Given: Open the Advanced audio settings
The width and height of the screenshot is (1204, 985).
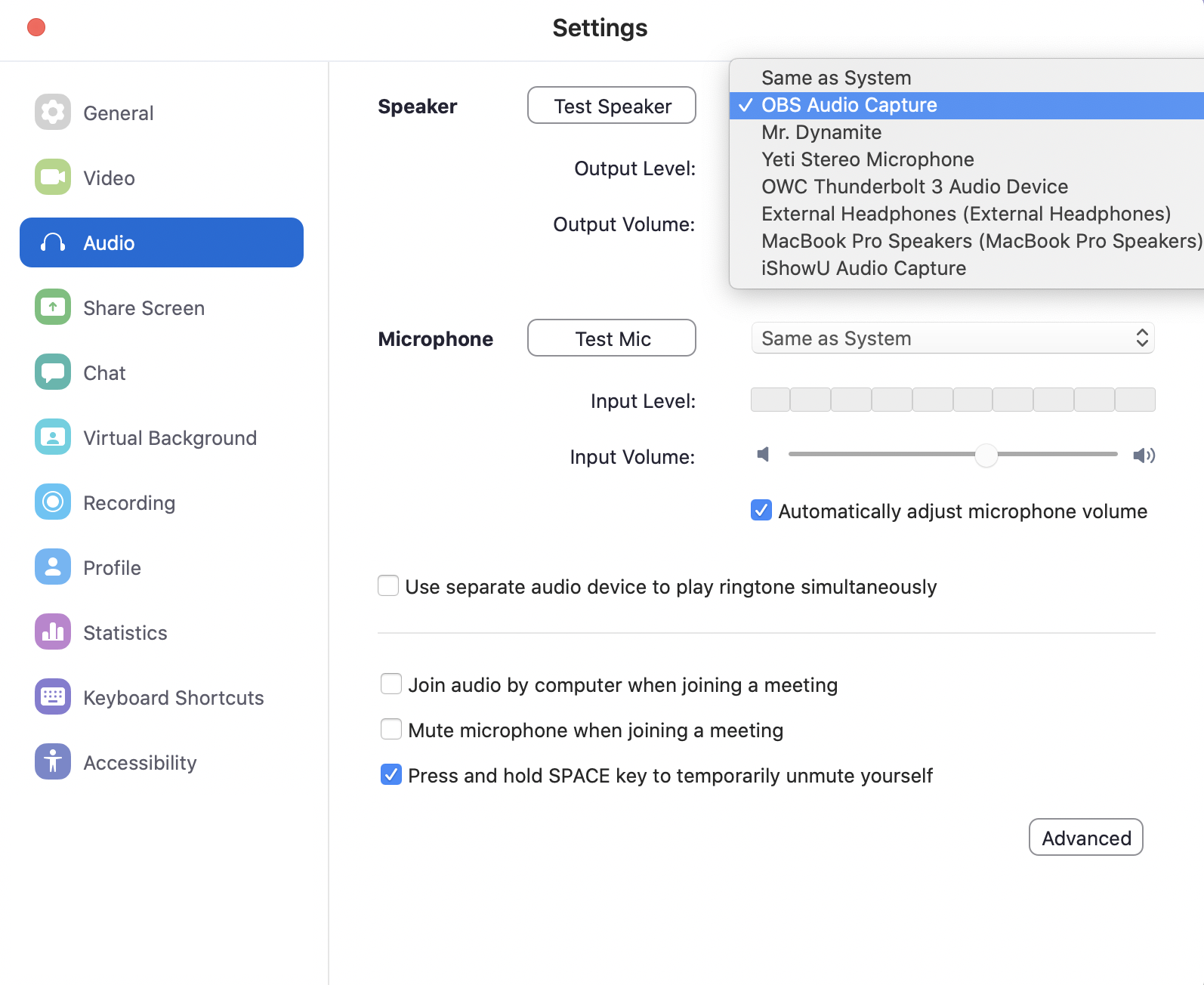Looking at the screenshot, I should [x=1085, y=838].
